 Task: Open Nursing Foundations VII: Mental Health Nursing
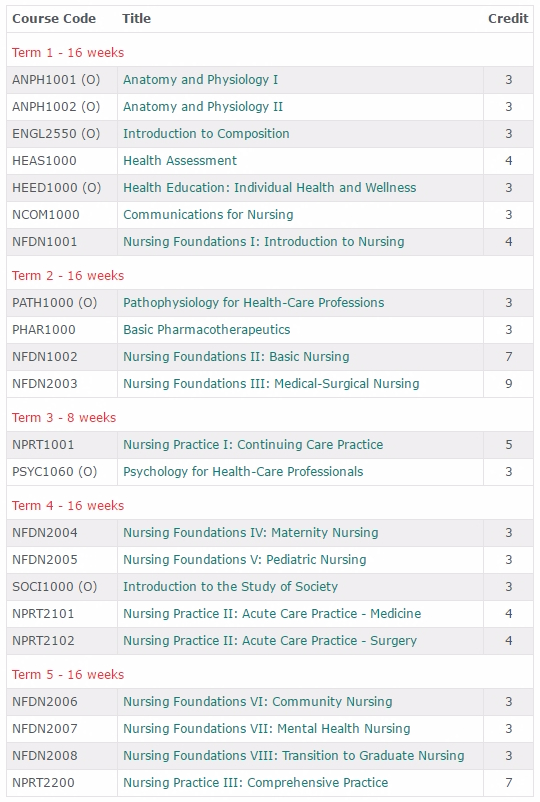(x=267, y=729)
